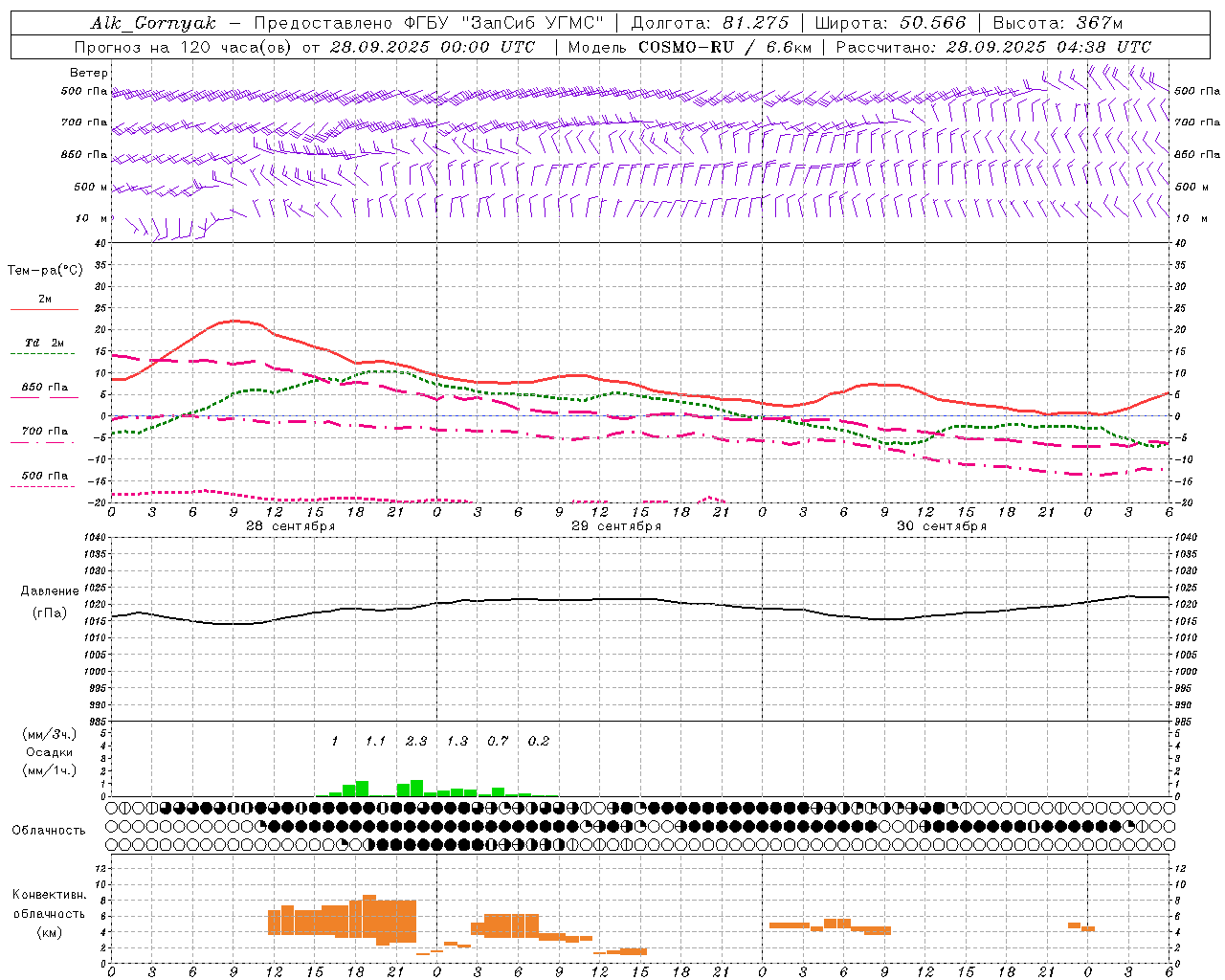Click the (мм/3ч.) precipitation unit label
The image size is (1225, 980).
tap(50, 734)
